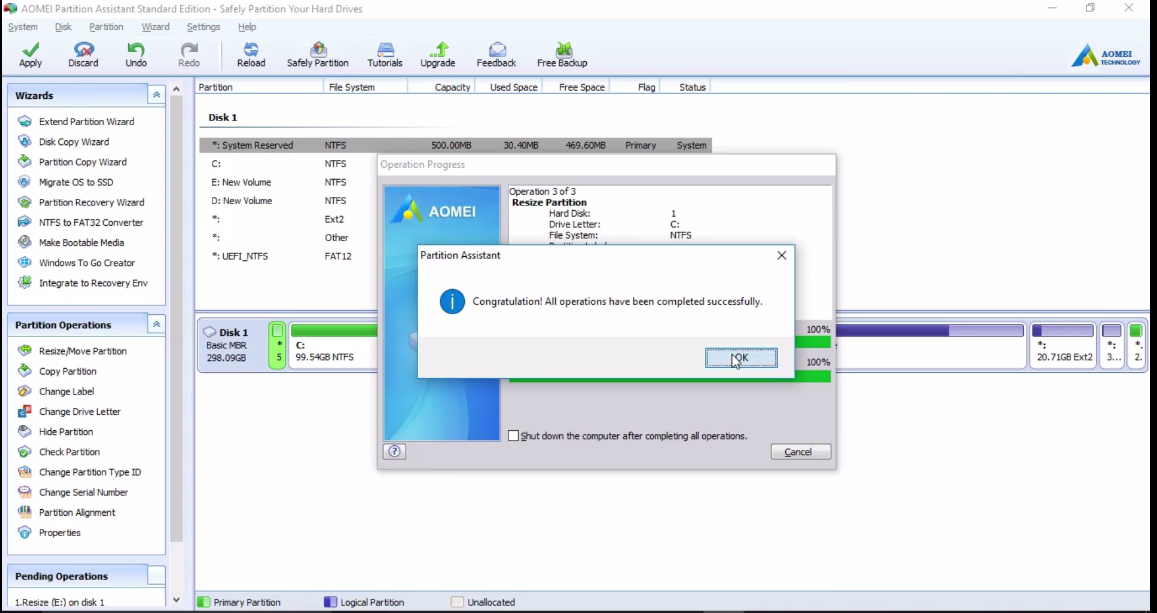Select the System Reserved partition row
Viewport: 1157px width, 613px height.
click(455, 145)
